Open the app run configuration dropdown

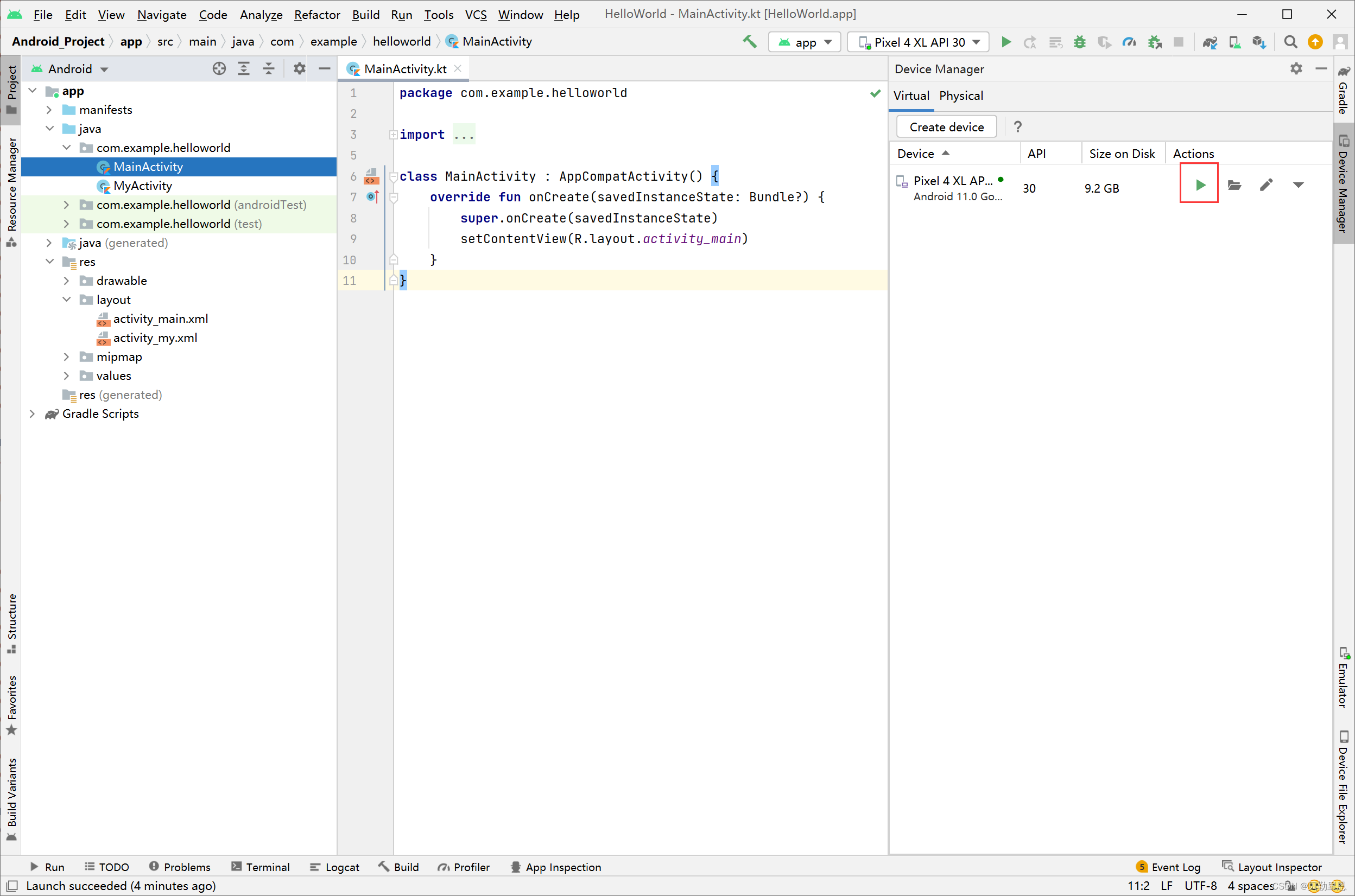[x=805, y=42]
